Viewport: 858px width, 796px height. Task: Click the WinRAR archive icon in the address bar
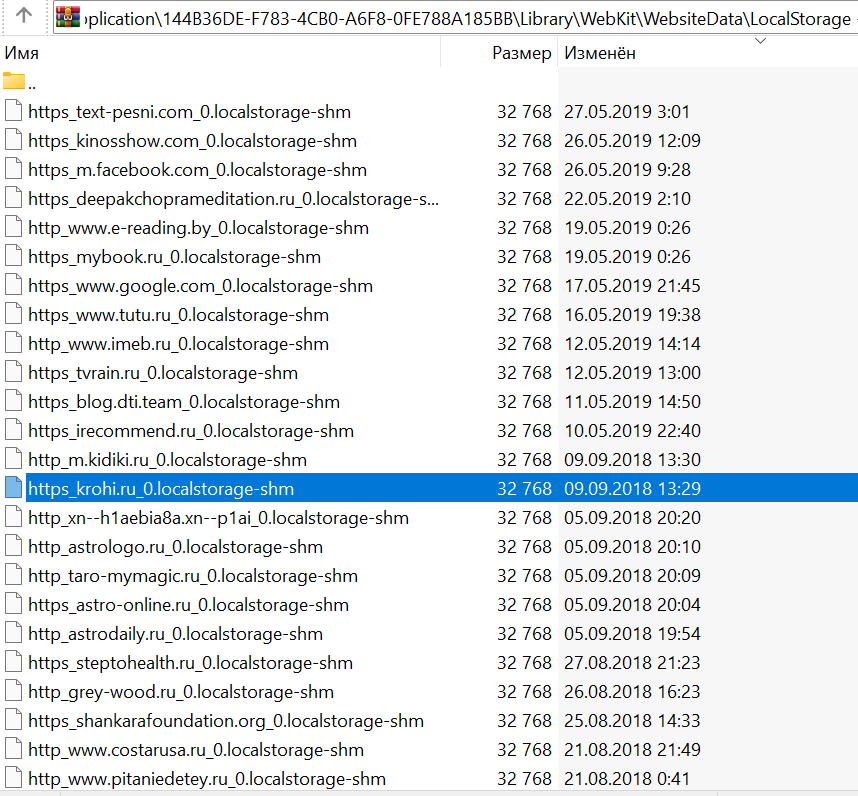[x=68, y=17]
